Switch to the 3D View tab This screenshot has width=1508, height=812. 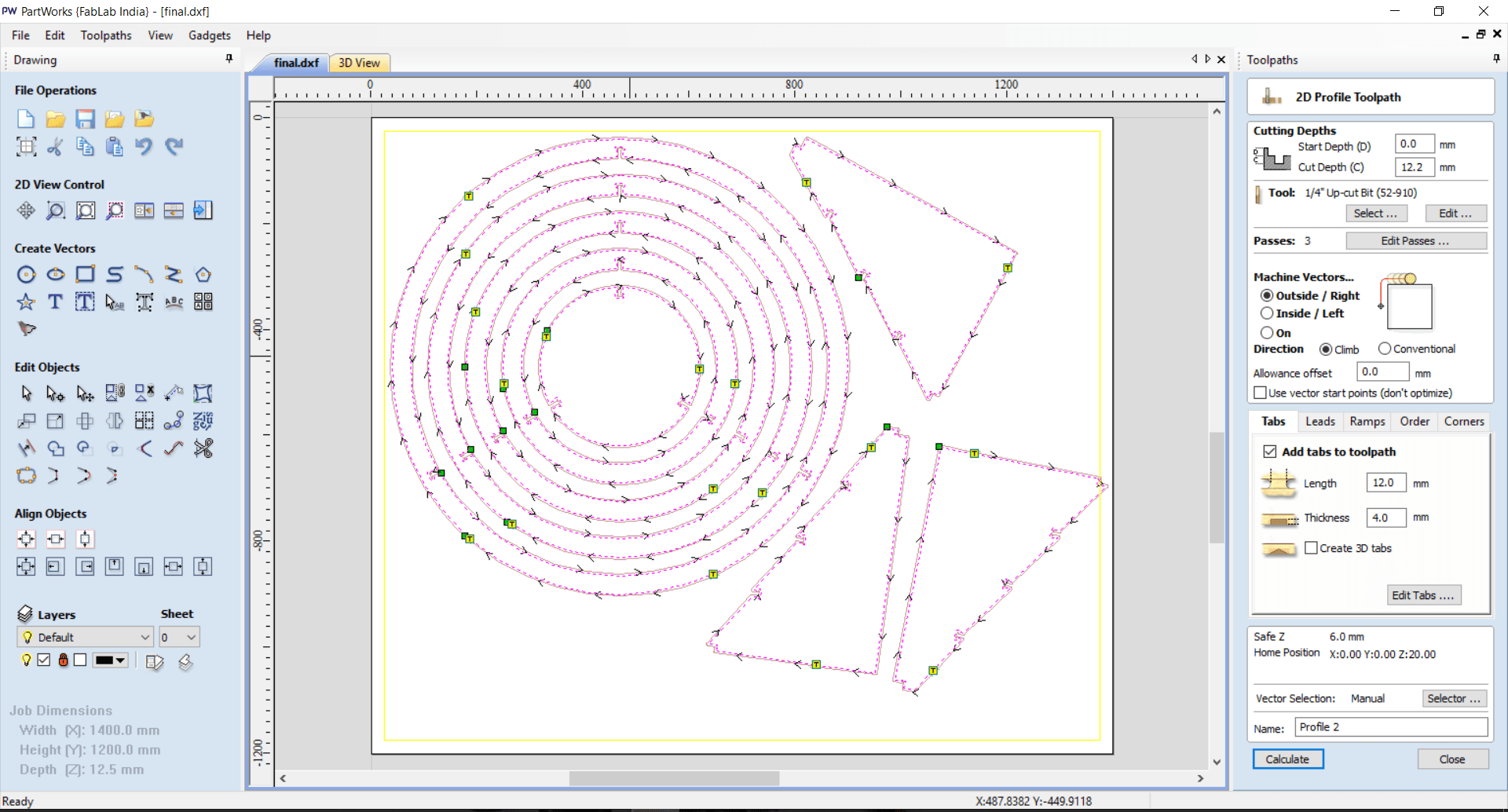[x=360, y=63]
